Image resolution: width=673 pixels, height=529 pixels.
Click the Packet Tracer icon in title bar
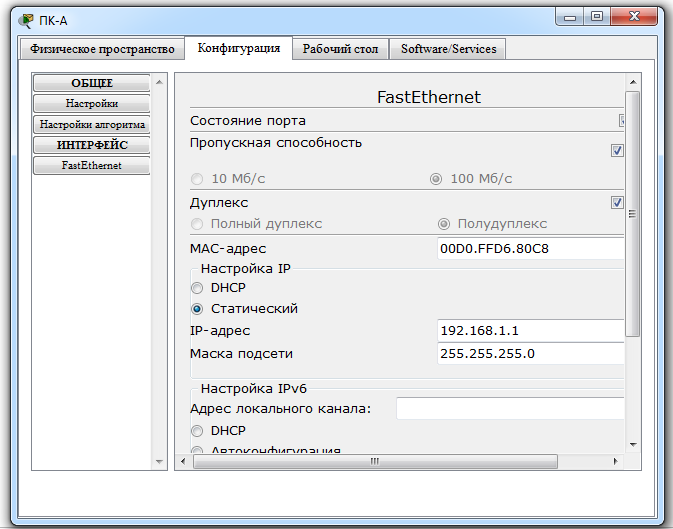tap(26, 21)
